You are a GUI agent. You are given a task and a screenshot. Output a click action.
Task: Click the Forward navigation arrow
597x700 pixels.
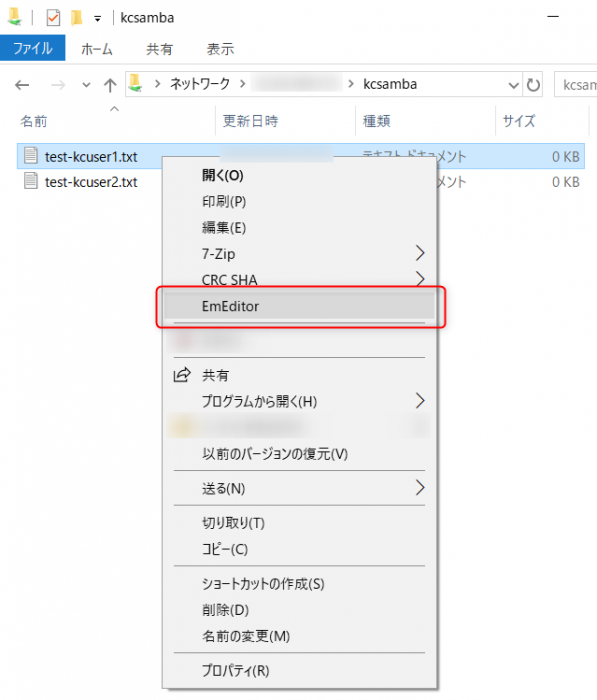[58, 84]
